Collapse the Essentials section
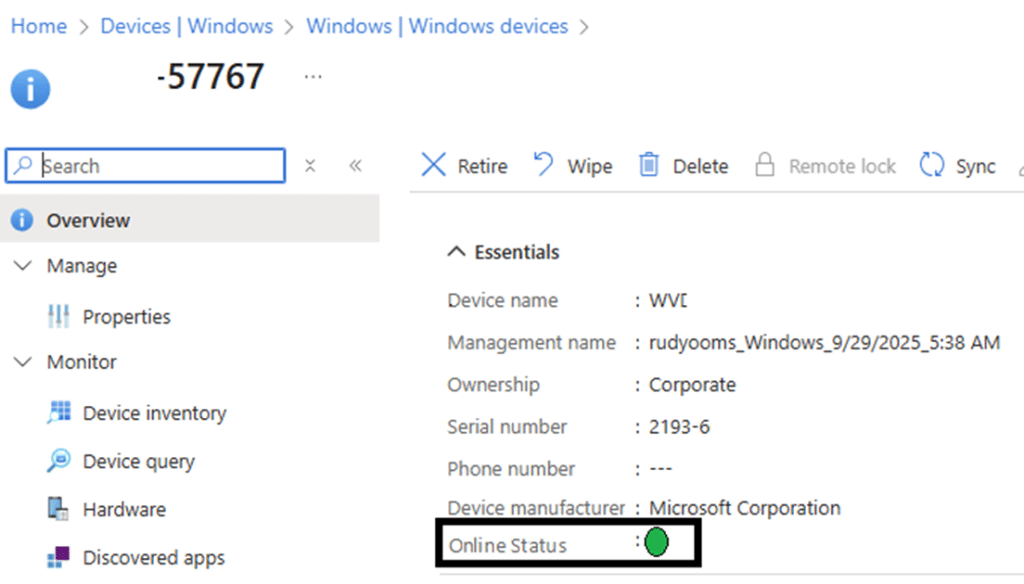Viewport: 1024px width, 584px height. [x=457, y=252]
